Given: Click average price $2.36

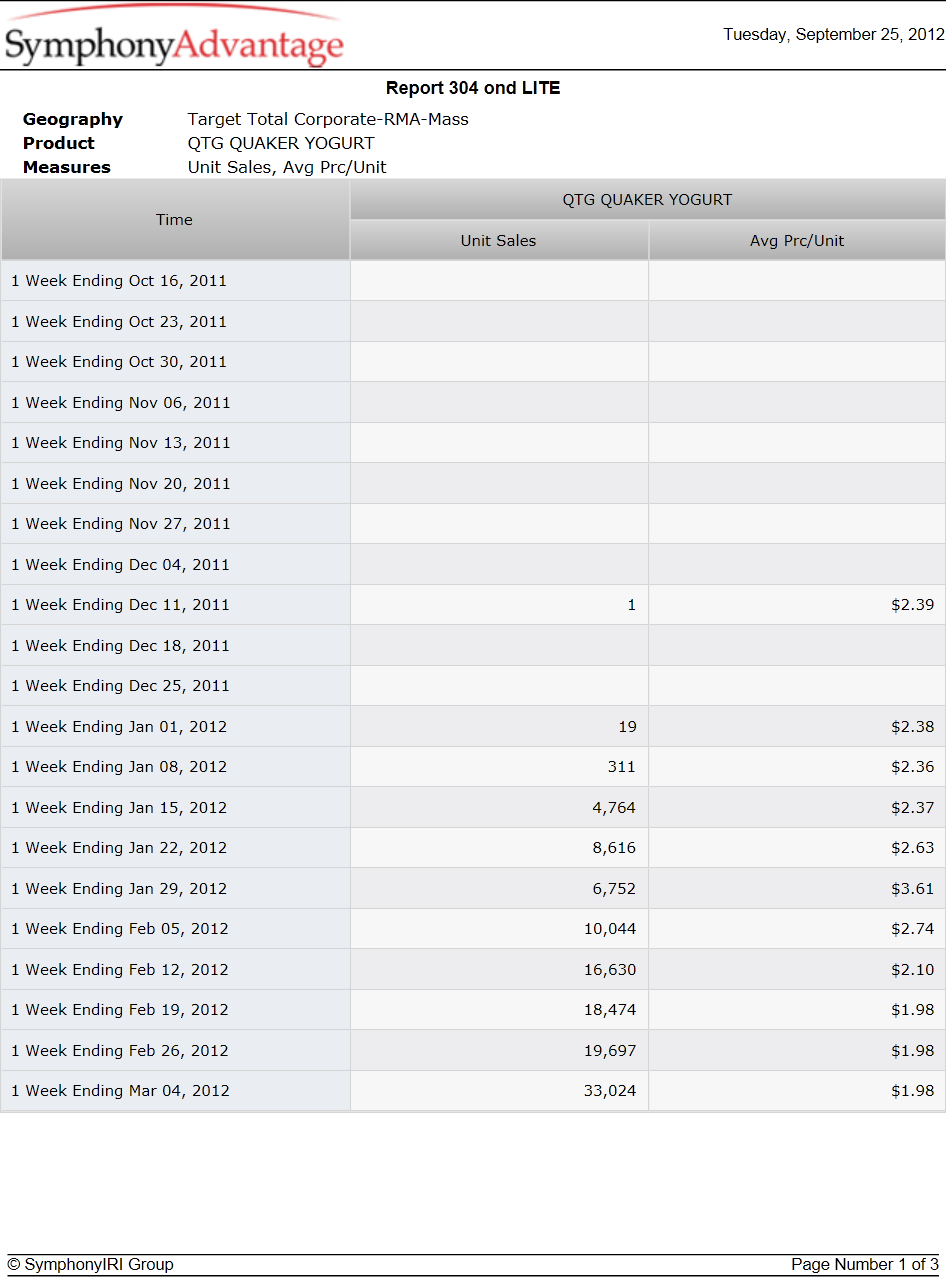Looking at the screenshot, I should click(913, 767).
